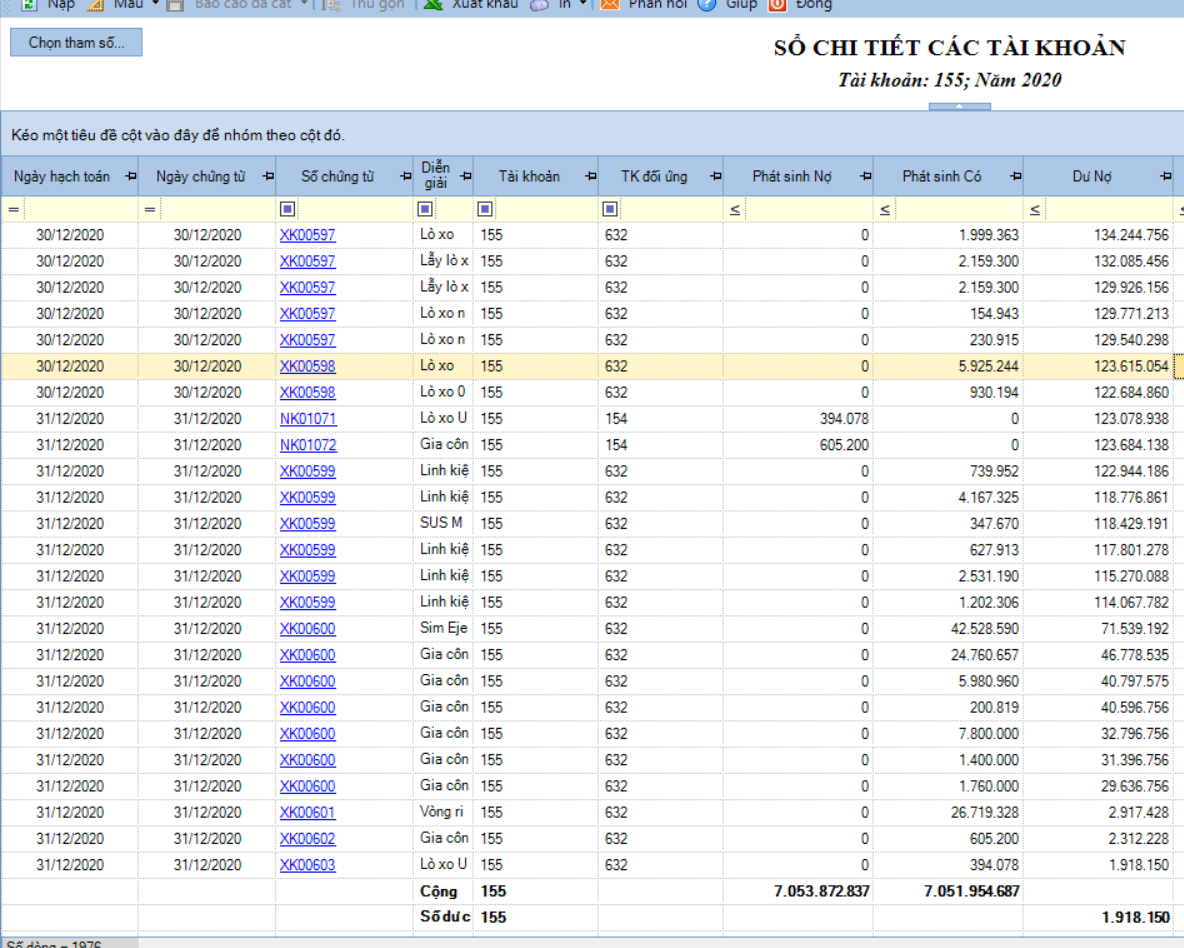Image resolution: width=1184 pixels, height=948 pixels.
Task: Pin the Ngày hạch toán column
Action: tap(131, 176)
